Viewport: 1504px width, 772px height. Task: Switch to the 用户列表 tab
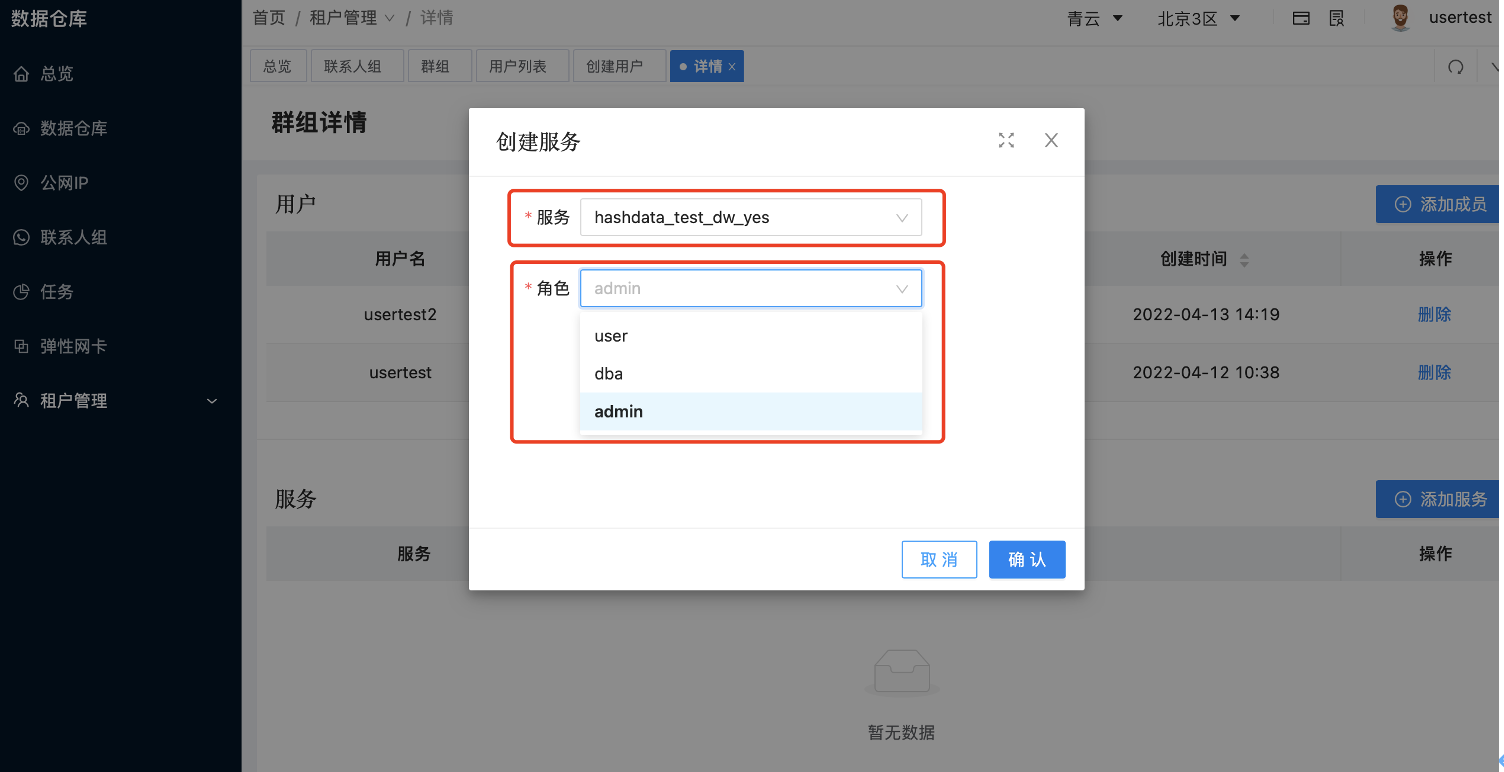pos(522,65)
